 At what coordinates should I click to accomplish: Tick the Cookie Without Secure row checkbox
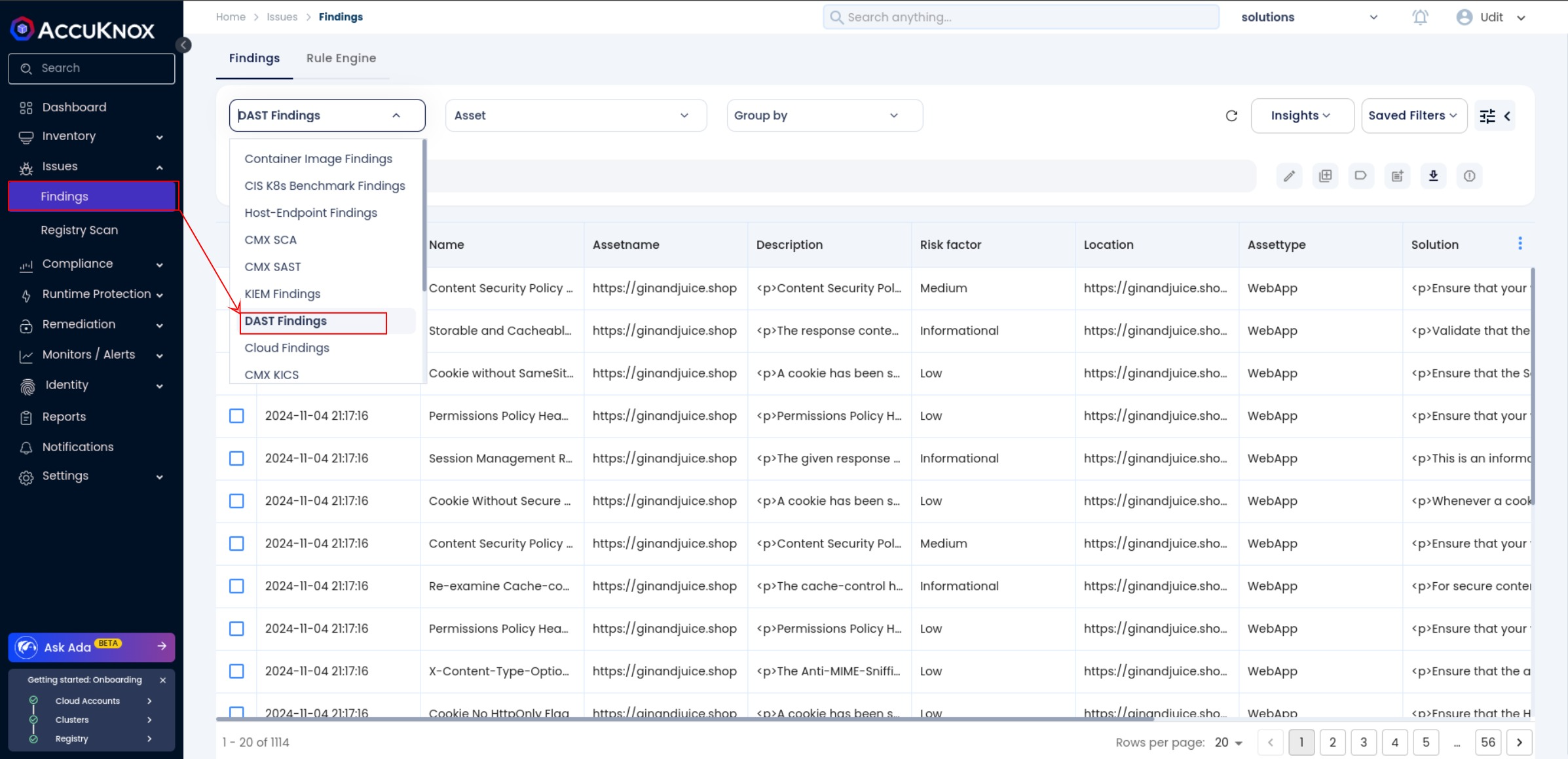236,501
